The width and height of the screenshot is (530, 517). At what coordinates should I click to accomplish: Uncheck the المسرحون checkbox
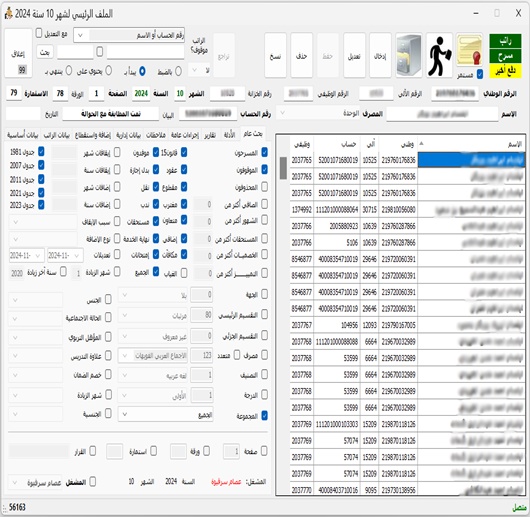click(264, 152)
